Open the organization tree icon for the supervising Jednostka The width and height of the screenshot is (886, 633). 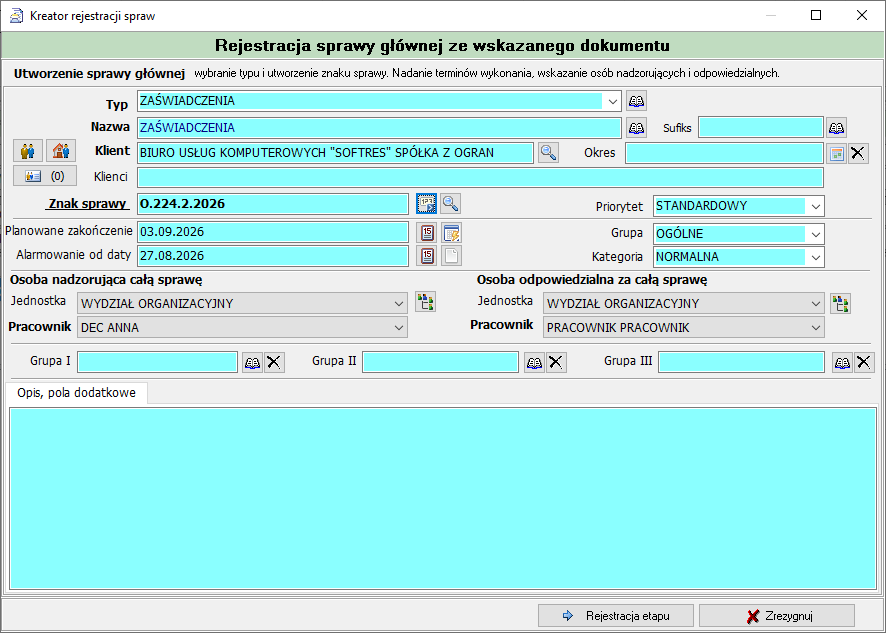[x=425, y=302]
